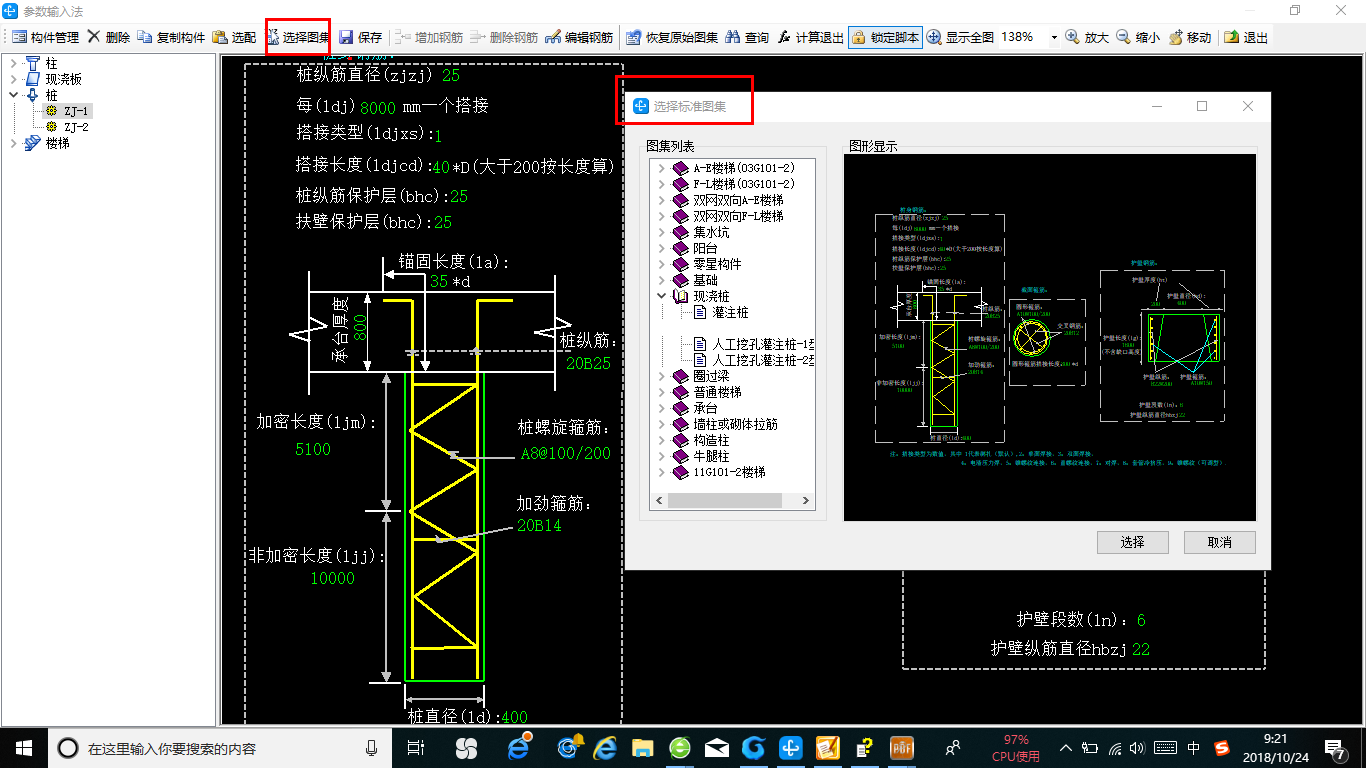The width and height of the screenshot is (1366, 768).
Task: Select 人工挖孔灌注桩-1型 document item
Action: (763, 344)
